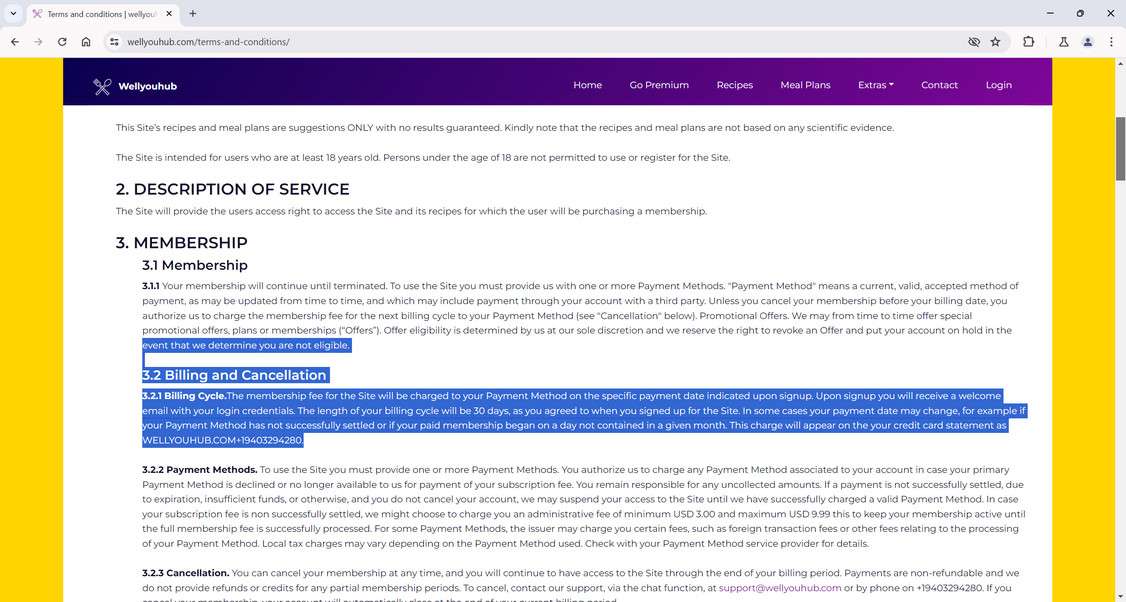This screenshot has width=1126, height=602.
Task: View site information icon in address bar
Action: (115, 42)
